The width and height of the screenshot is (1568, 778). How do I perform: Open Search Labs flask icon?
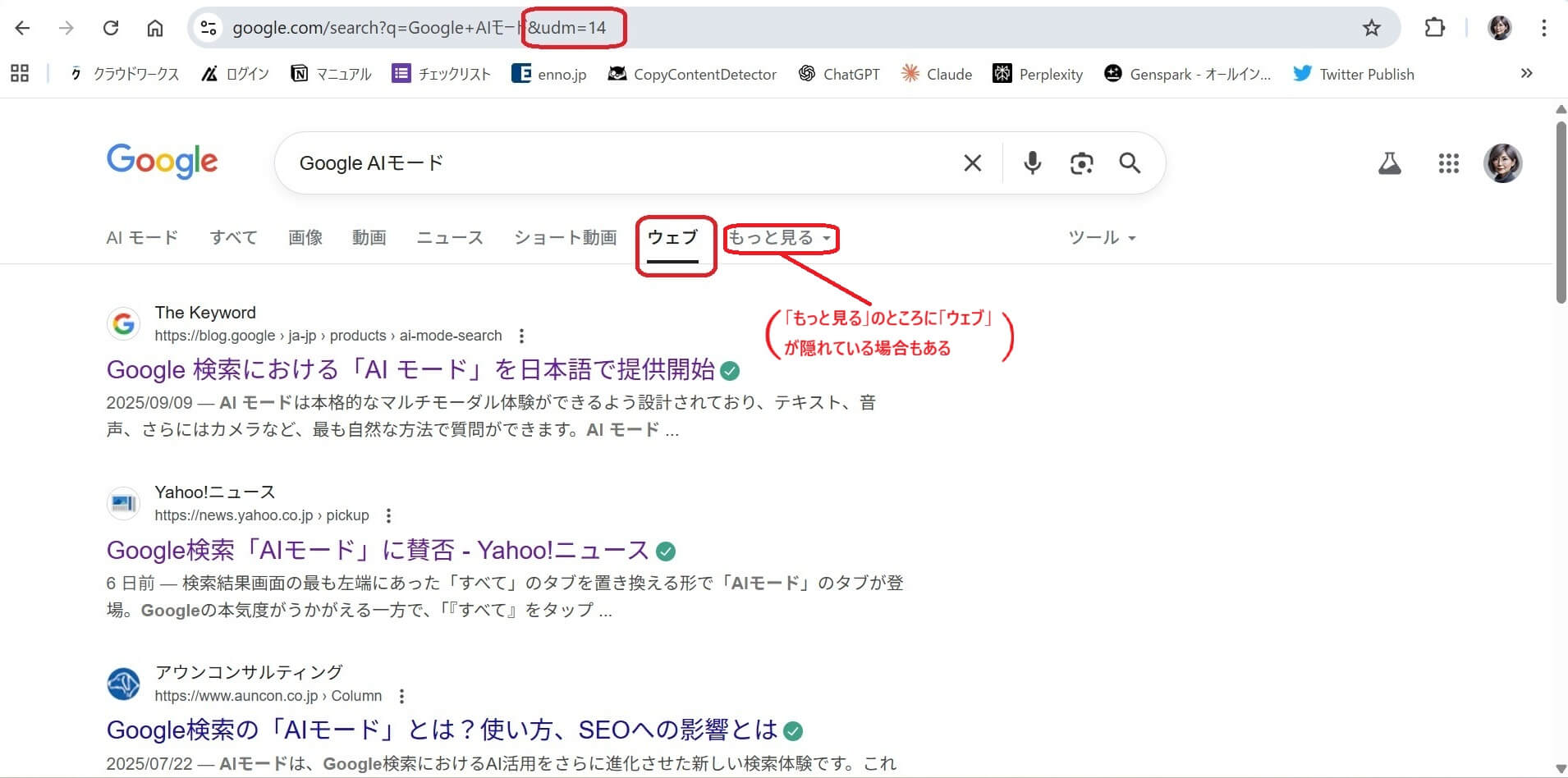click(x=1389, y=163)
